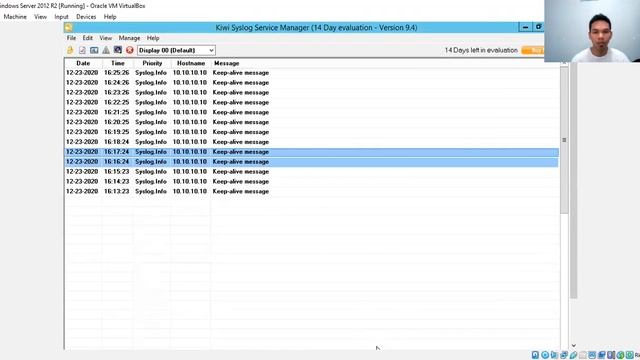Viewport: 640px width, 360px height.
Task: Select the log row with time 16:14:23
Action: click(x=312, y=181)
